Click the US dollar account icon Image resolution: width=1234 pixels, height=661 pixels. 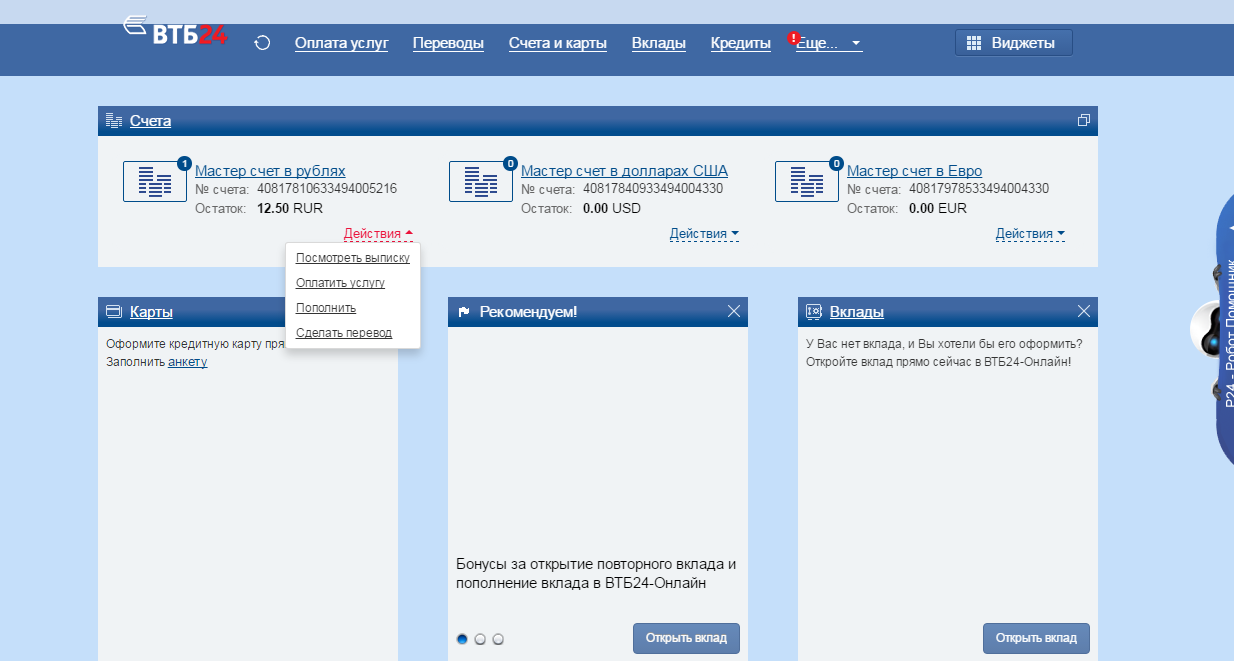point(480,181)
